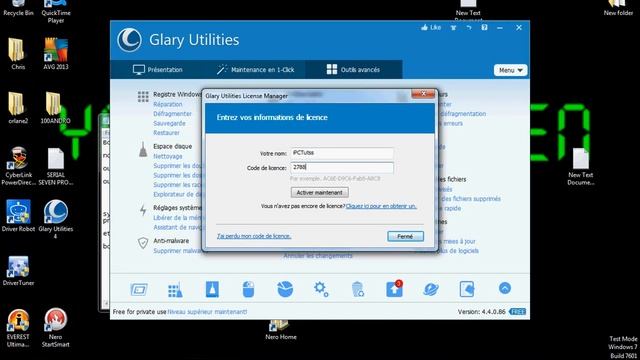Image resolution: width=640 pixels, height=360 pixels.
Task: Open the Browser Assistant planet icon
Action: 431,289
